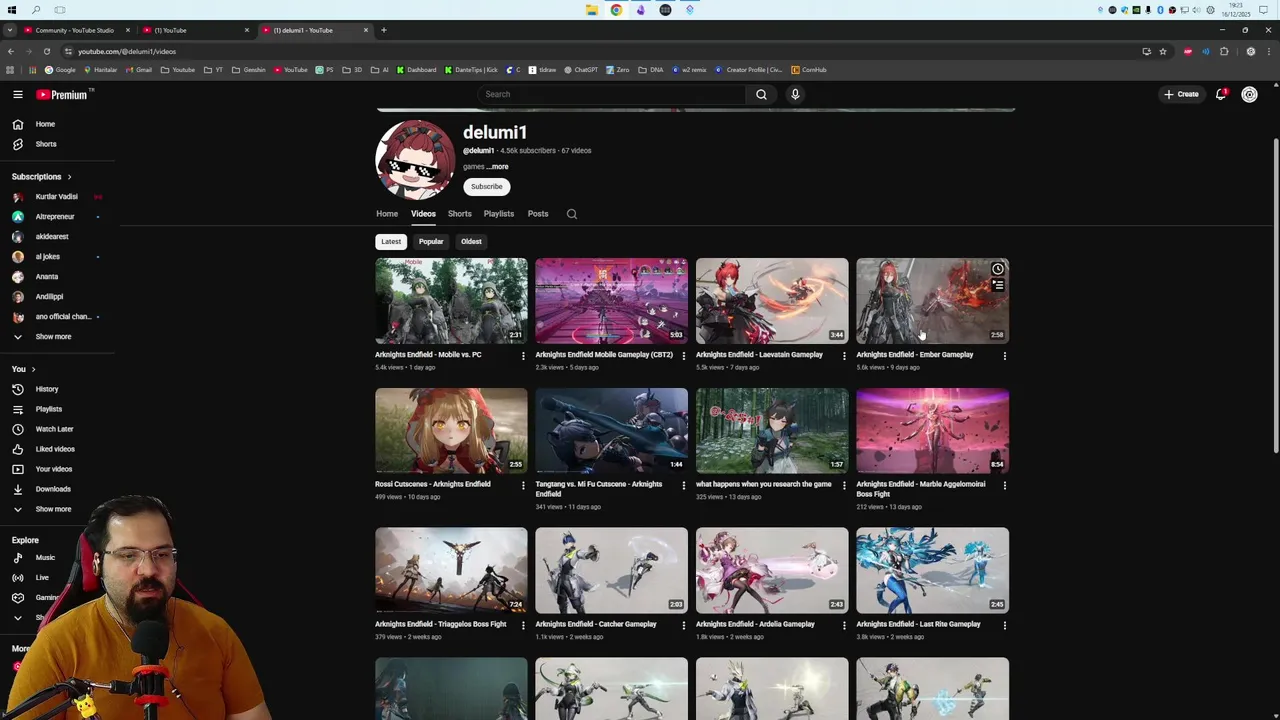The width and height of the screenshot is (1280, 720).
Task: Open the notifications bell
Action: coord(1221,94)
